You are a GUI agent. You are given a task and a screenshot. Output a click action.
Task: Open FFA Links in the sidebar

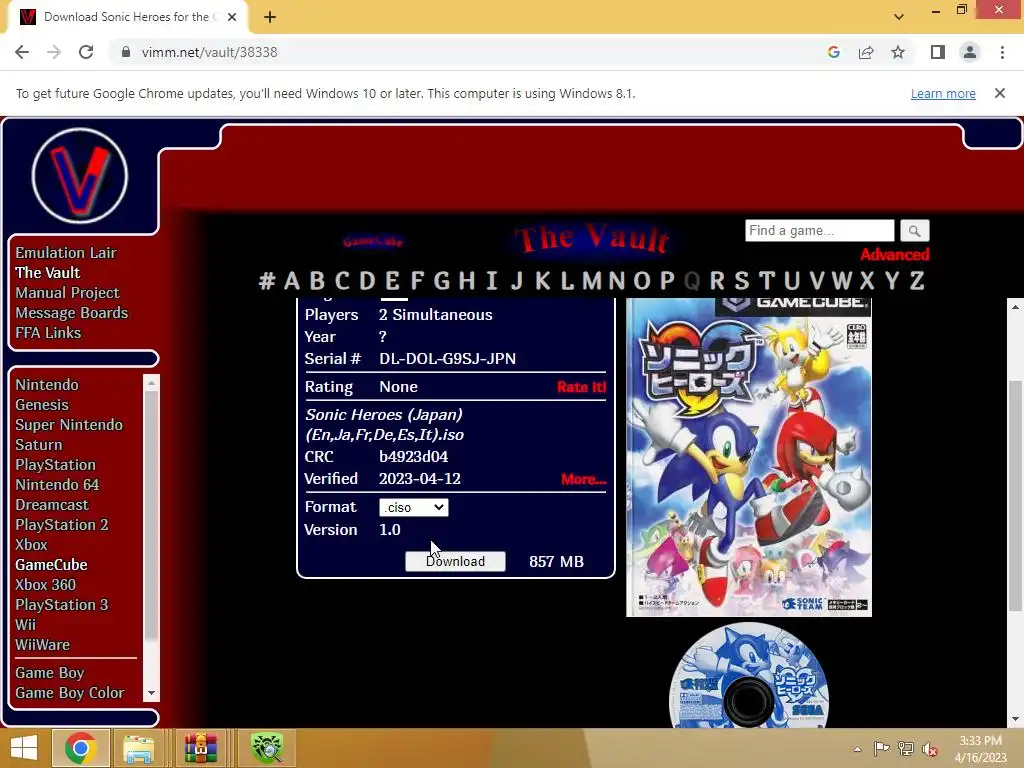point(48,333)
